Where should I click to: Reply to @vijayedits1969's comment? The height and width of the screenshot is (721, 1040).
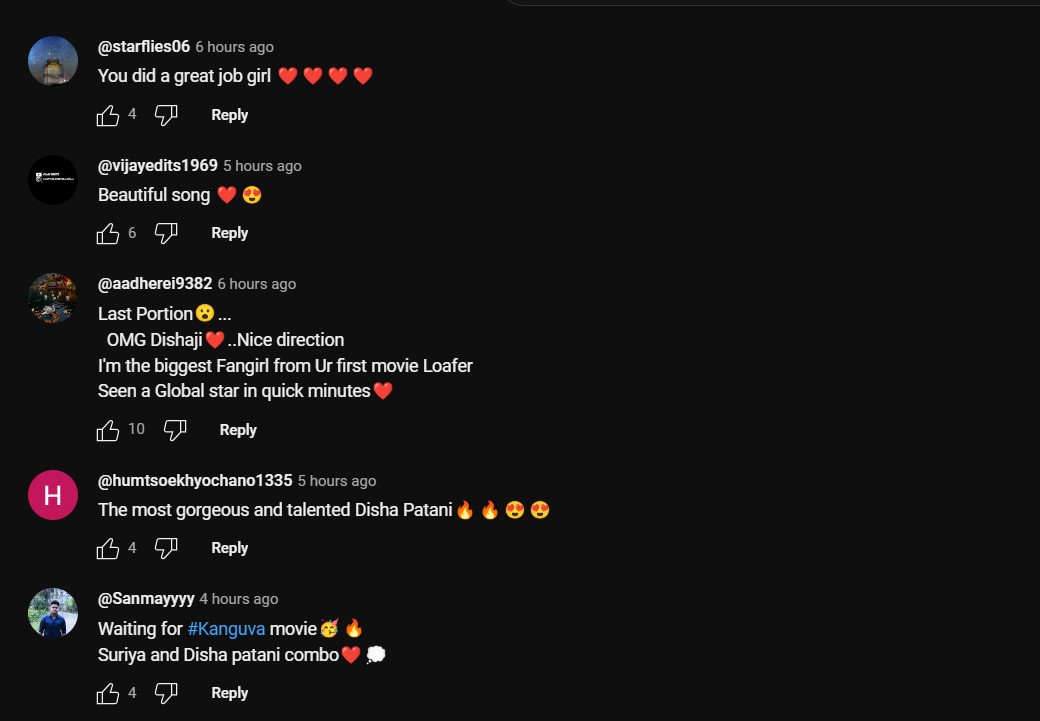coord(229,233)
